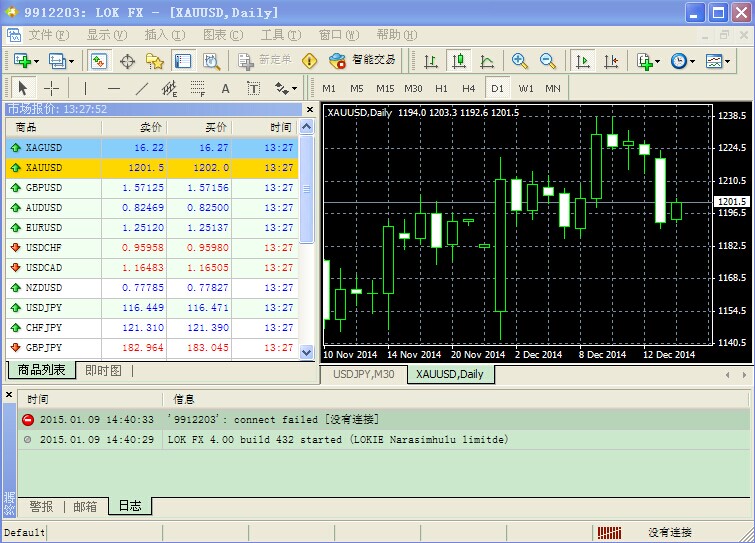Select the cursor arrow tool
755x543 pixels.
tap(22, 89)
